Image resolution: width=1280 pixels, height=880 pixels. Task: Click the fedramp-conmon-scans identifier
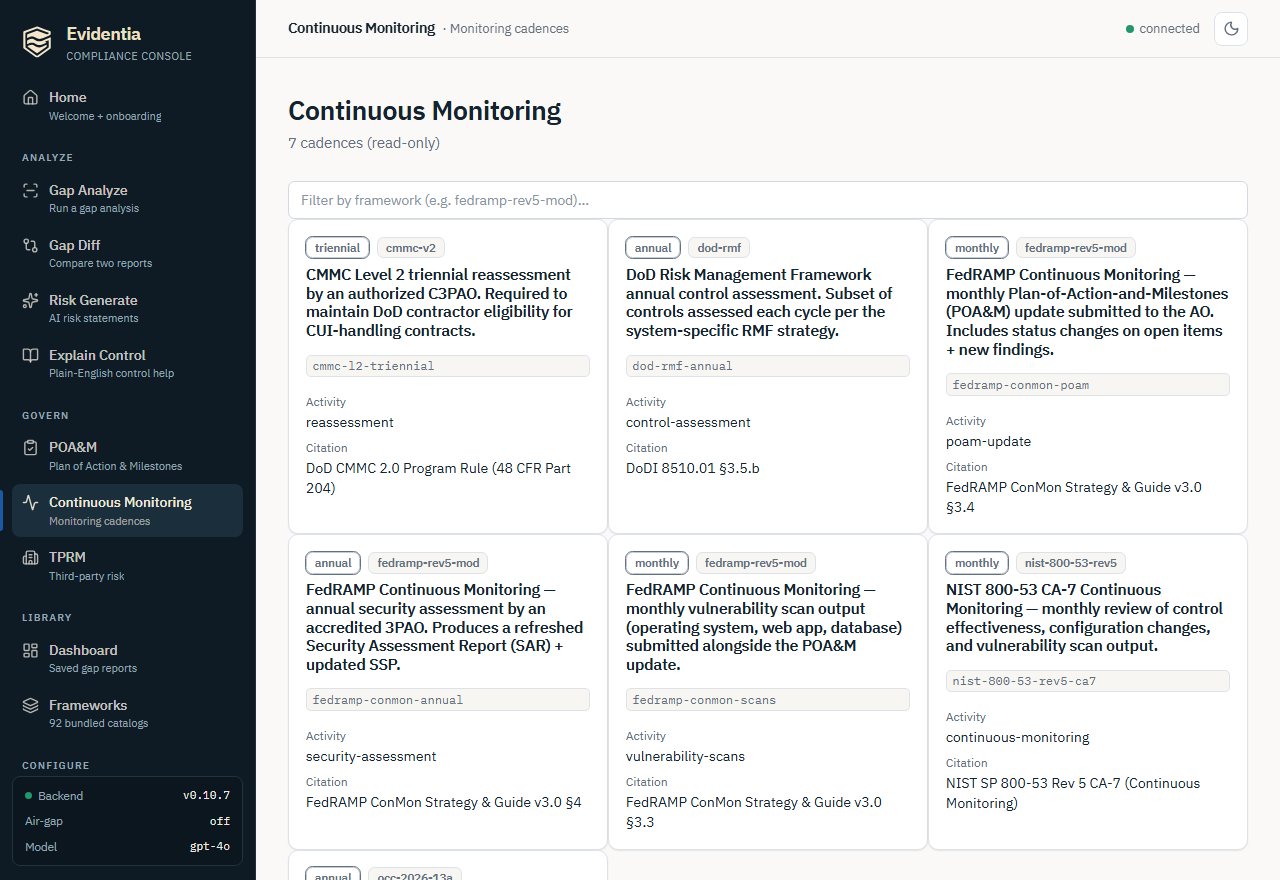pyautogui.click(x=768, y=700)
